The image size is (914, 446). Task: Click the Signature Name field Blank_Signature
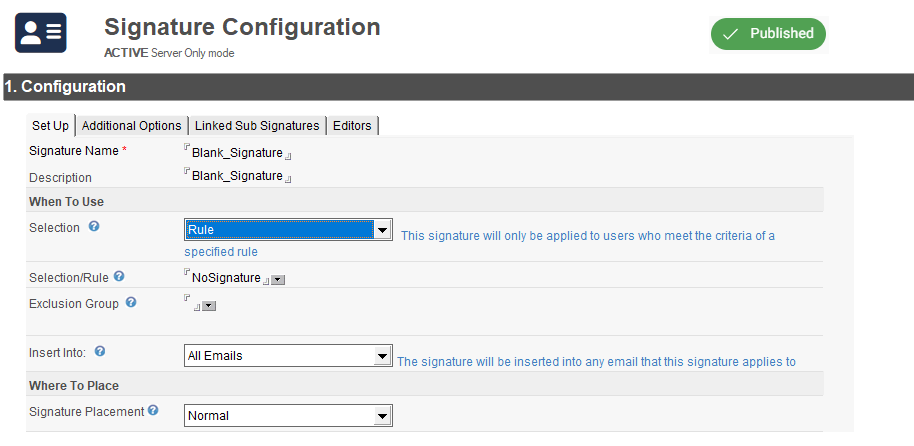[x=237, y=153]
